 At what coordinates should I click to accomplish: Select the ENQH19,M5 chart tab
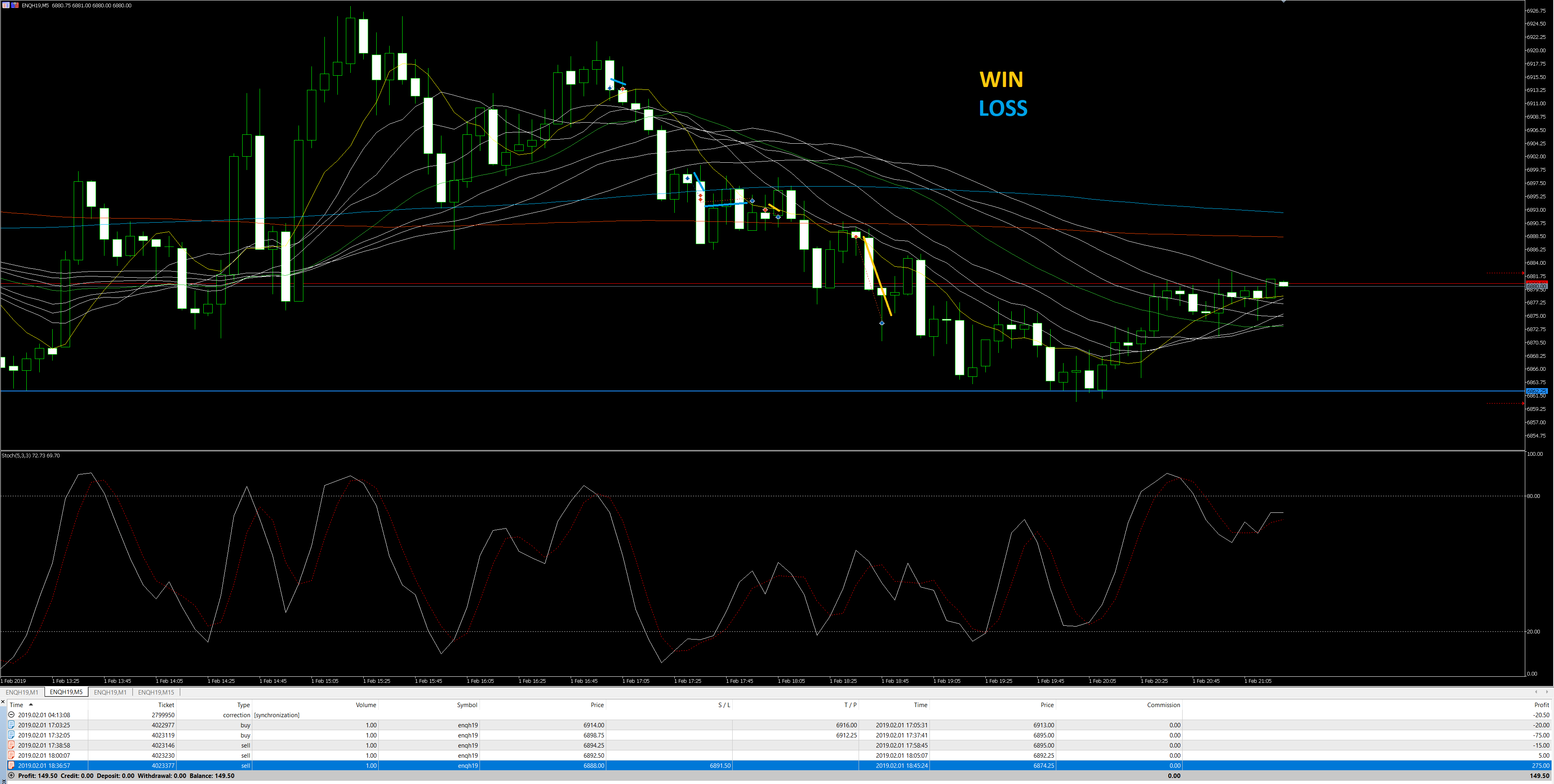[x=66, y=693]
